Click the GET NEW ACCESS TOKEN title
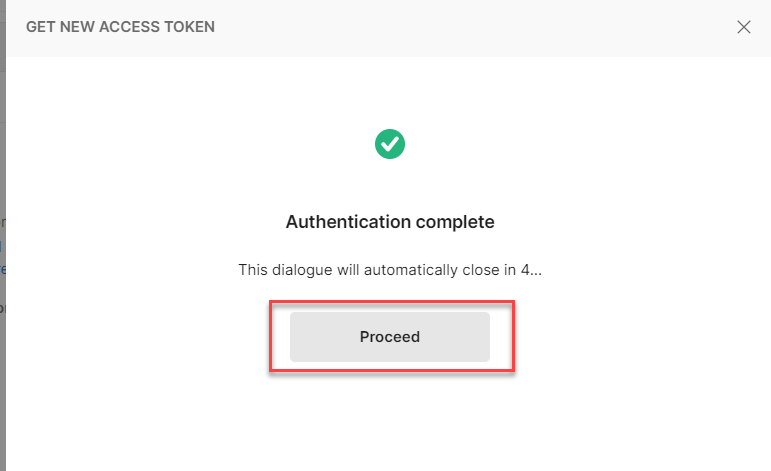The height and width of the screenshot is (471, 771). (x=120, y=27)
